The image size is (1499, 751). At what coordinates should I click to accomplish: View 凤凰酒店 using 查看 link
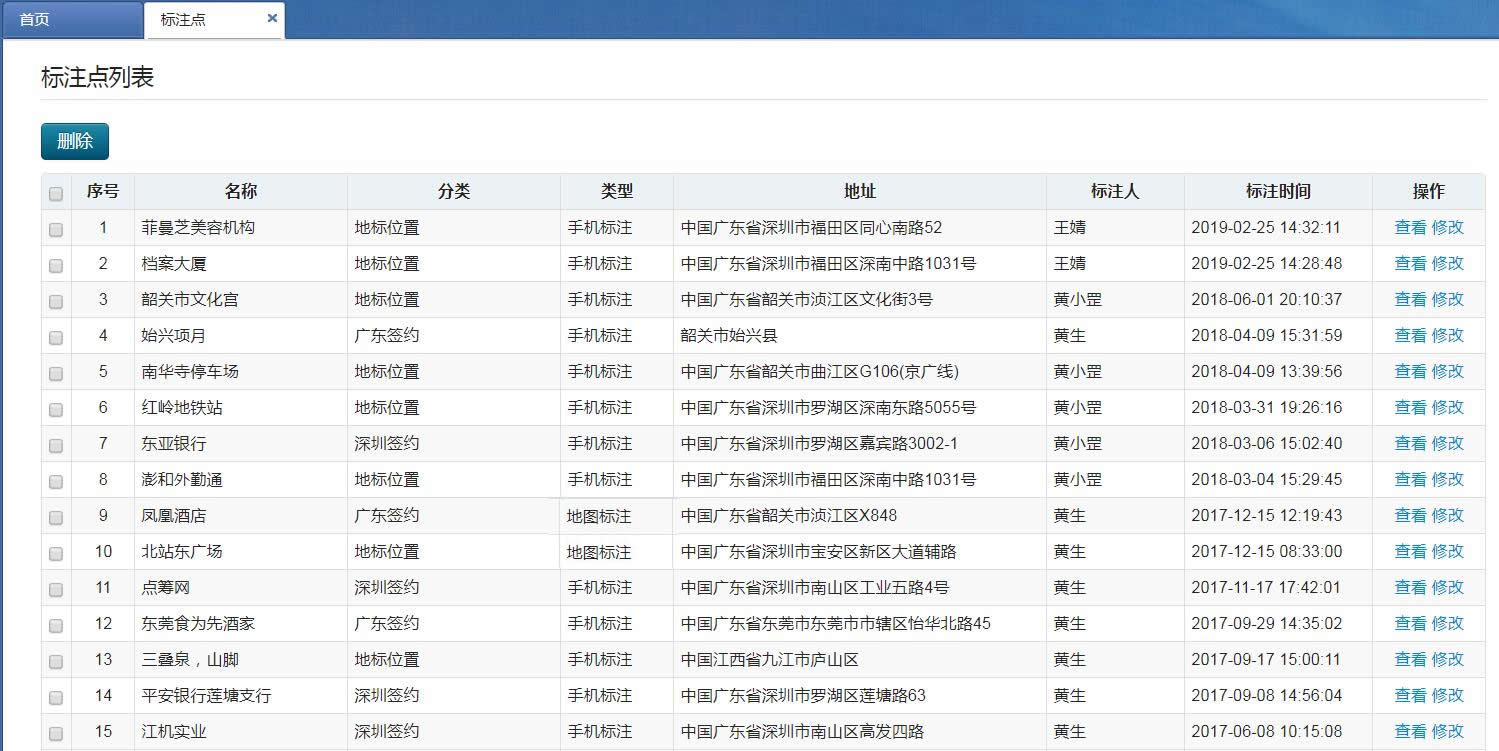pos(1410,515)
